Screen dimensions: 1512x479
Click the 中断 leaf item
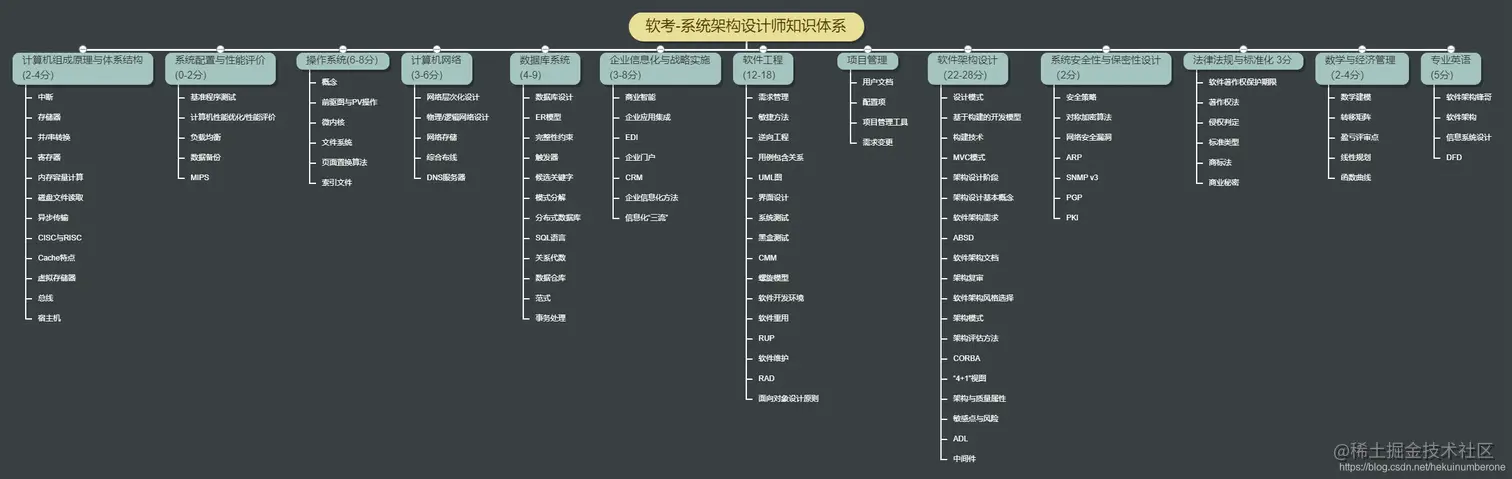point(45,97)
